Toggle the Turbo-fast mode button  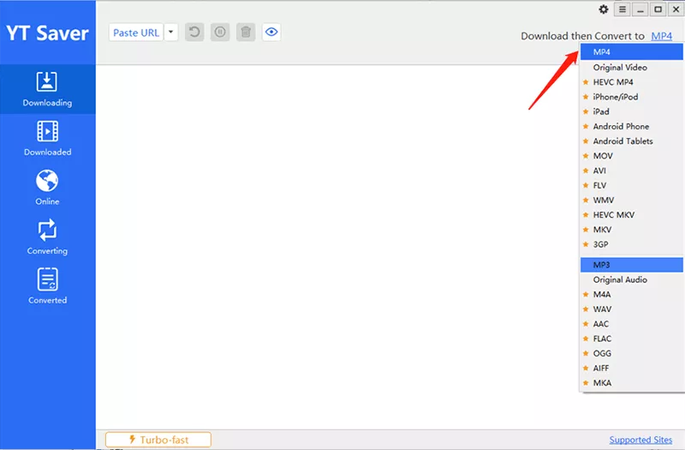click(159, 439)
